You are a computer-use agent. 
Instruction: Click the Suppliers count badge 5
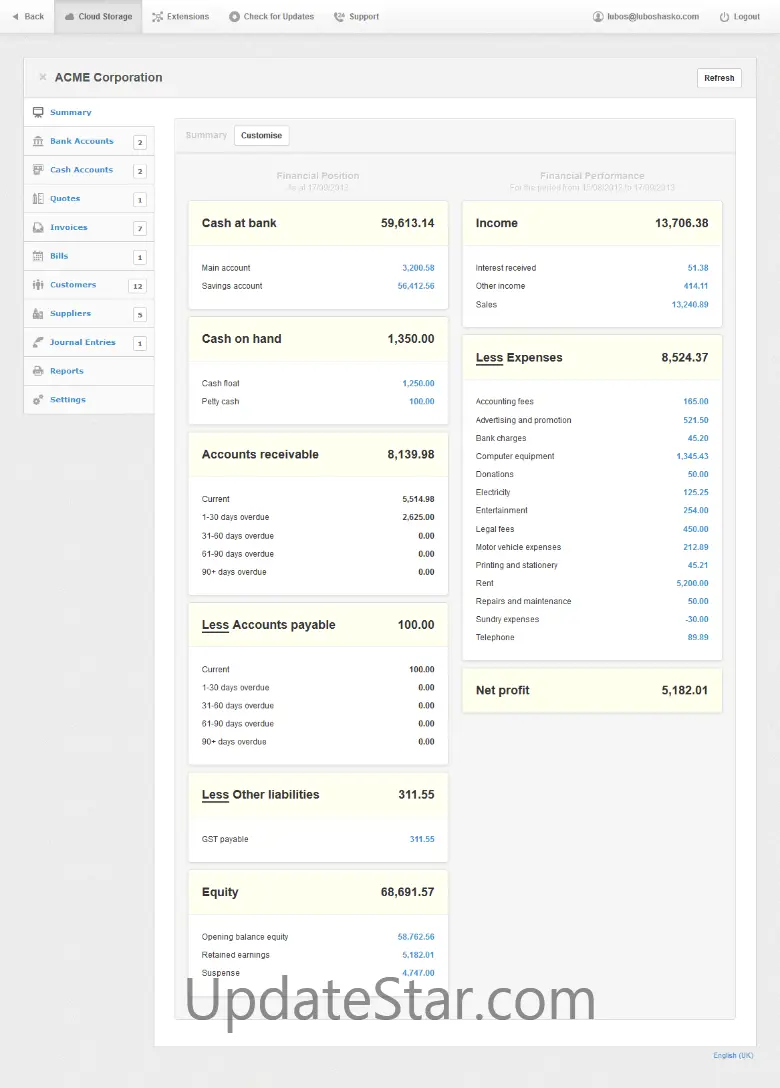[139, 315]
